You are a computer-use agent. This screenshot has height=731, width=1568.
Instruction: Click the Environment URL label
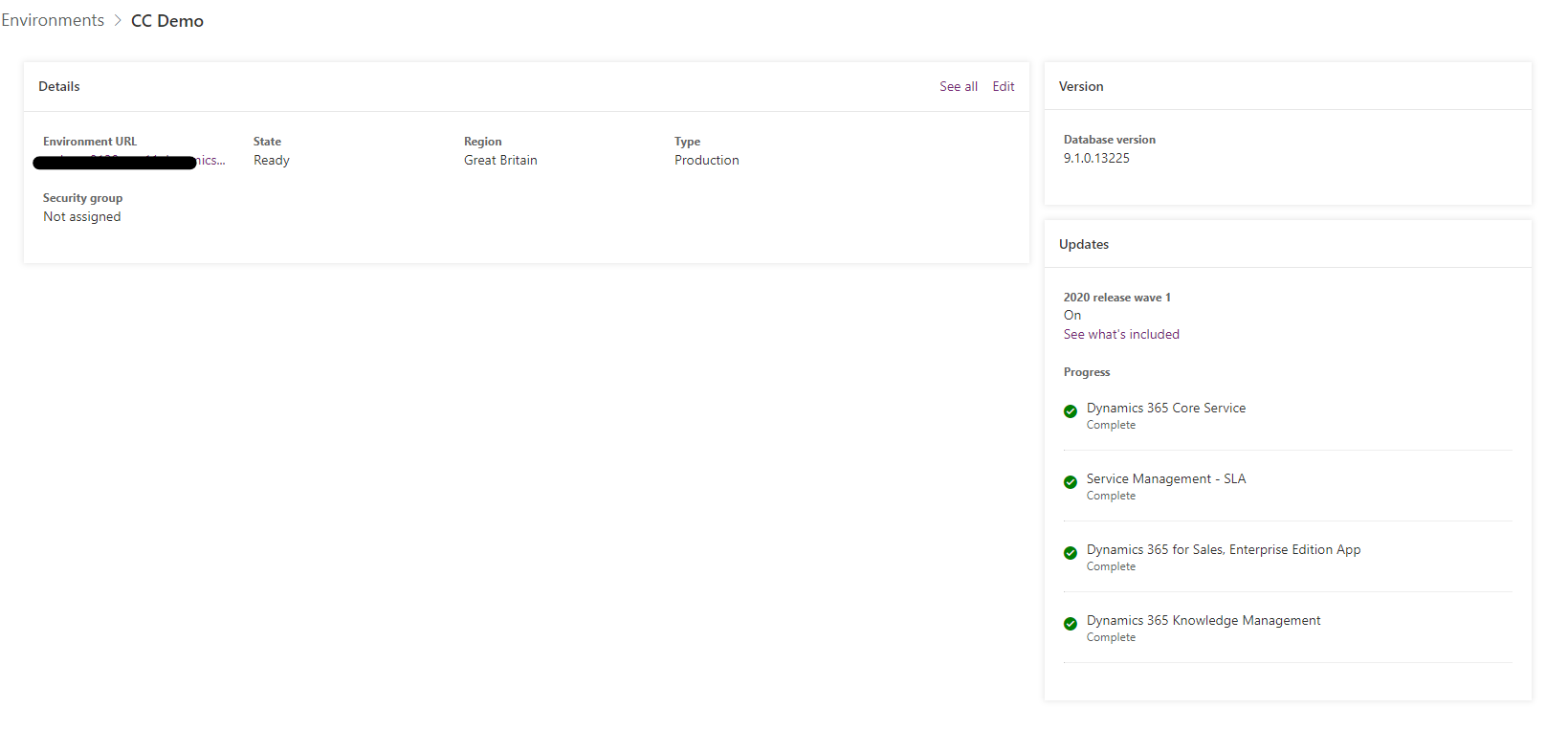pos(90,142)
